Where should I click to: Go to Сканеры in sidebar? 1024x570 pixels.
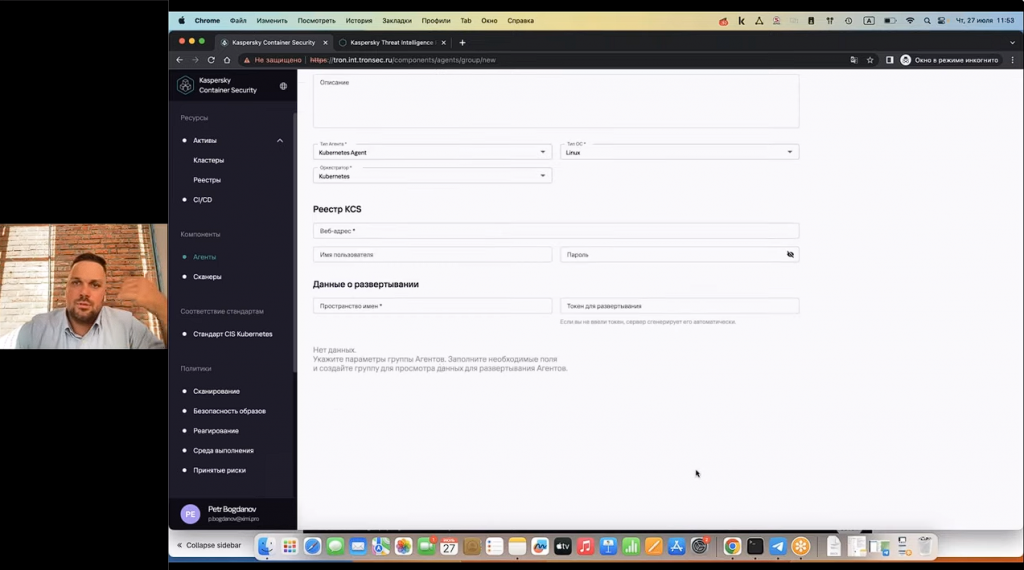207,277
